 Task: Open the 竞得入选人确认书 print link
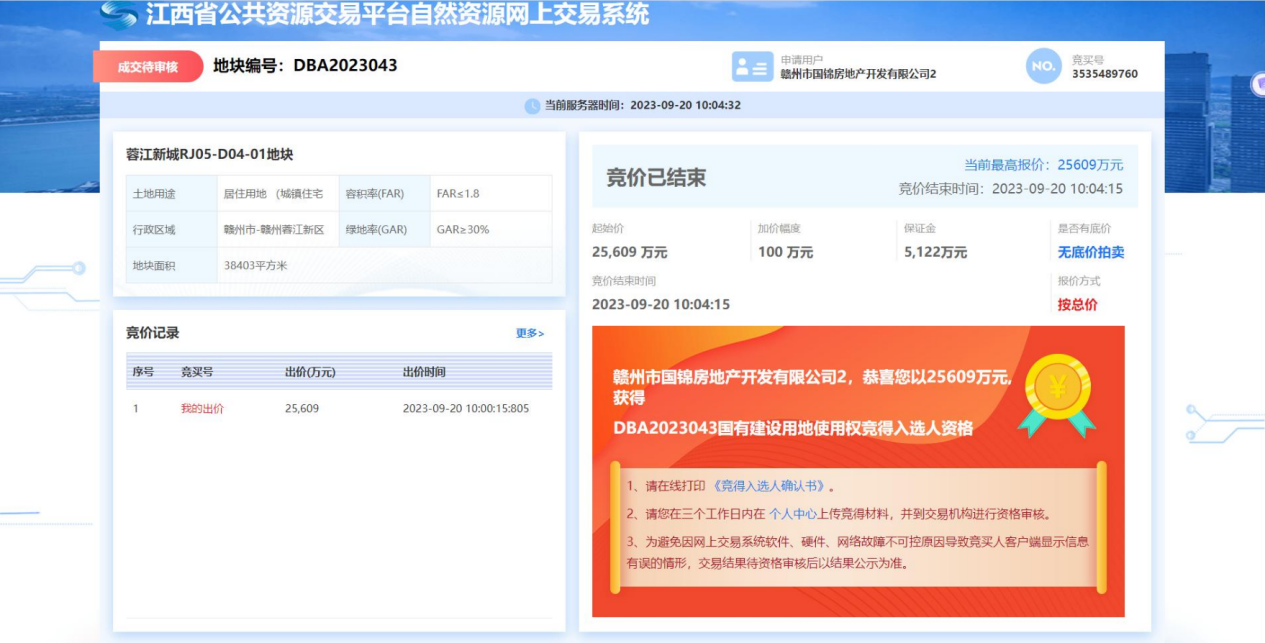768,486
